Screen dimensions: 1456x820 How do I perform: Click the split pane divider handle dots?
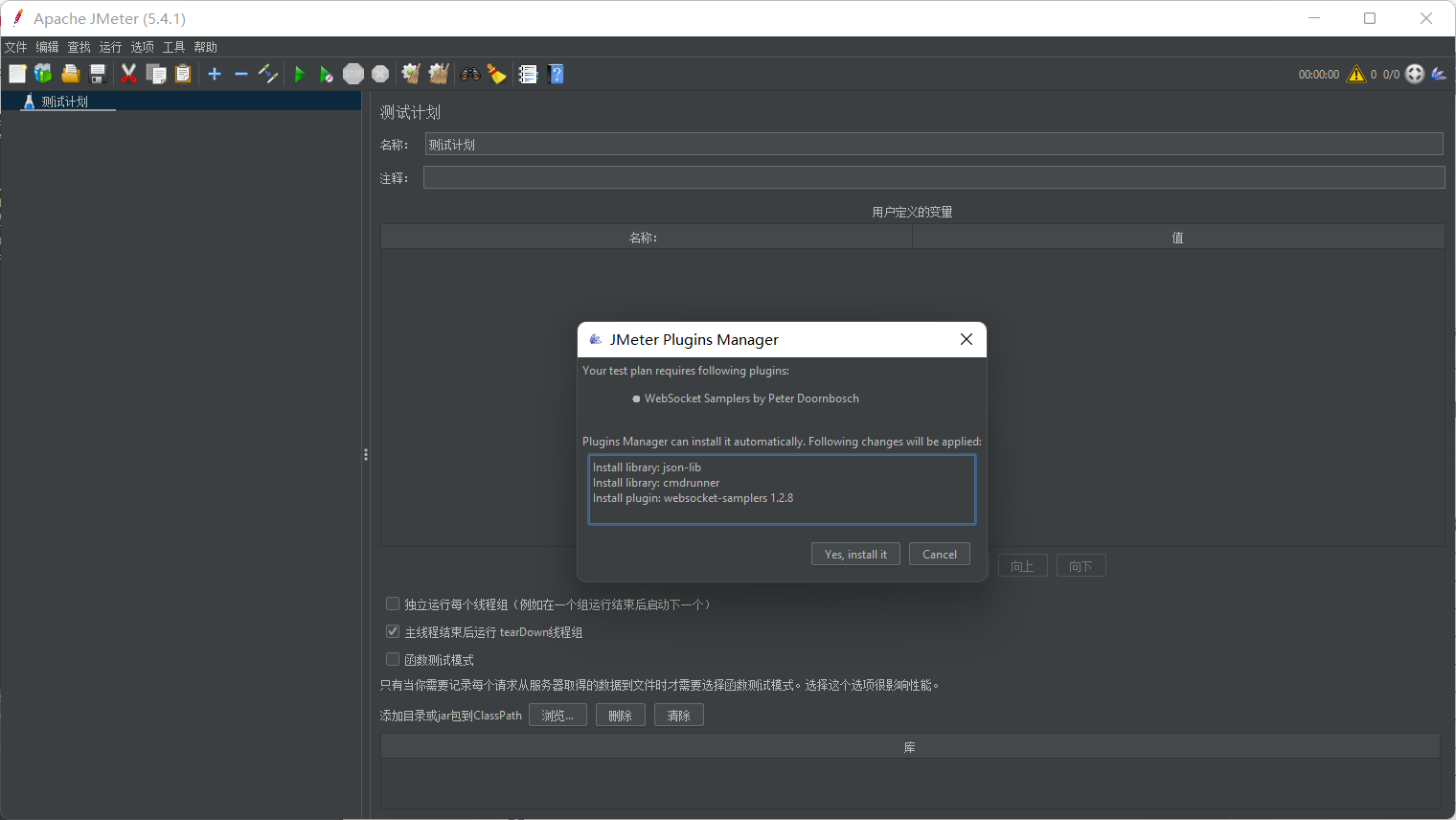(x=366, y=455)
